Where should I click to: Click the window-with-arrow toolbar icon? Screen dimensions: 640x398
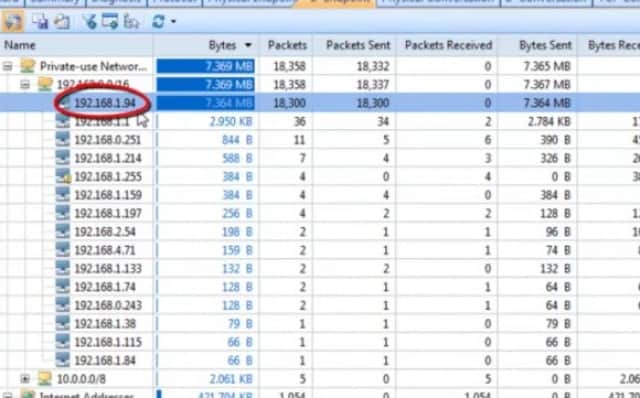[x=110, y=21]
